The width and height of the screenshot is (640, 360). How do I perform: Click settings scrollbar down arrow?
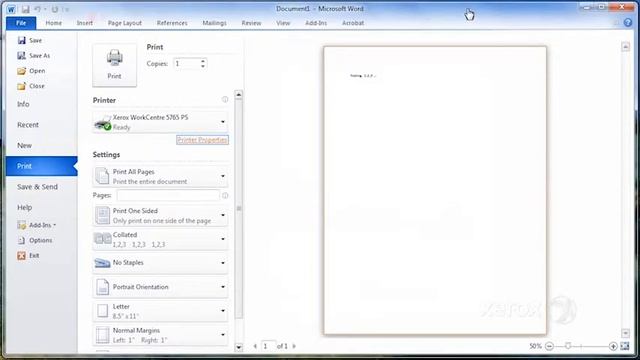(x=239, y=347)
